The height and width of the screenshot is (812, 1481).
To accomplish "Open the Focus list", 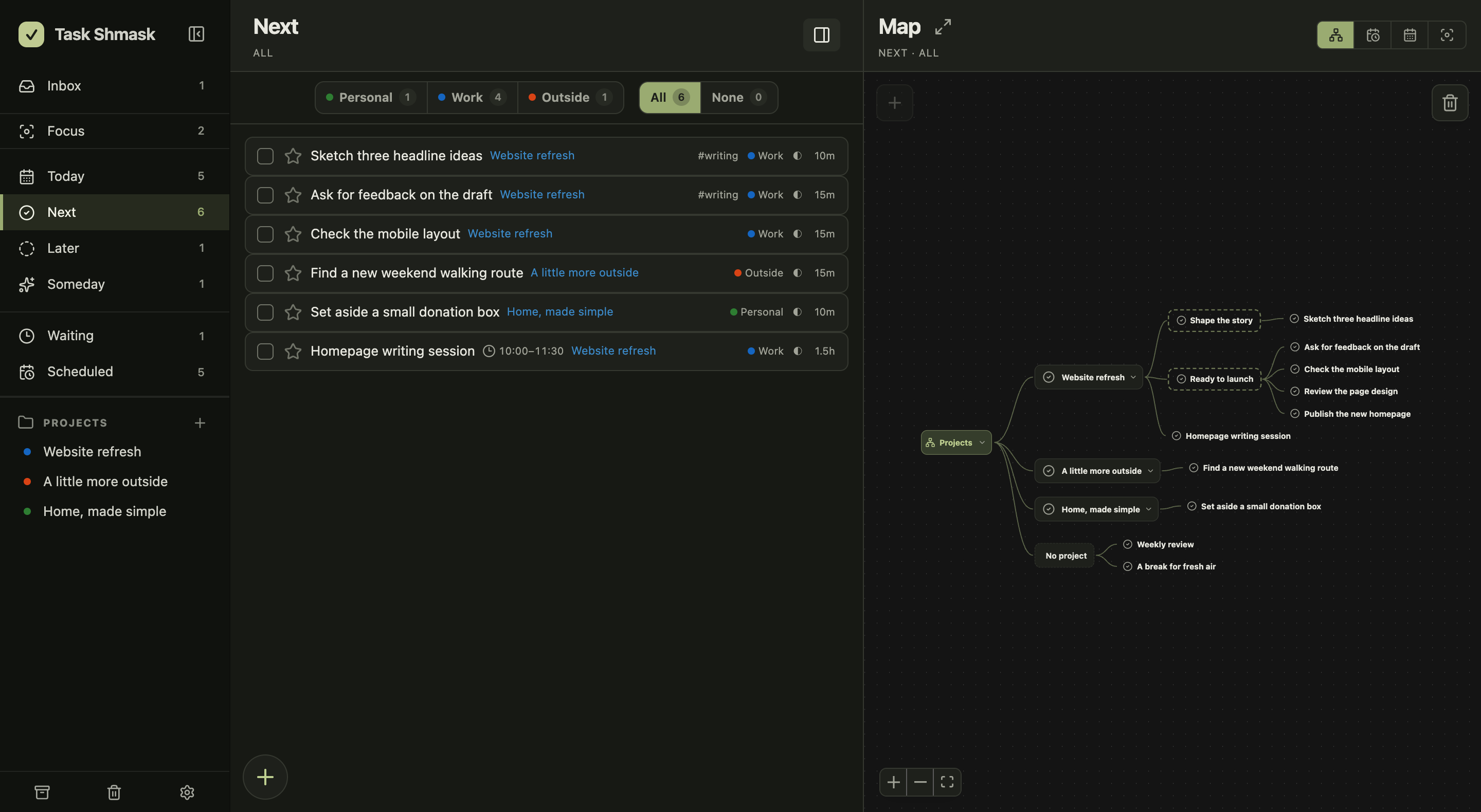I will click(x=114, y=131).
